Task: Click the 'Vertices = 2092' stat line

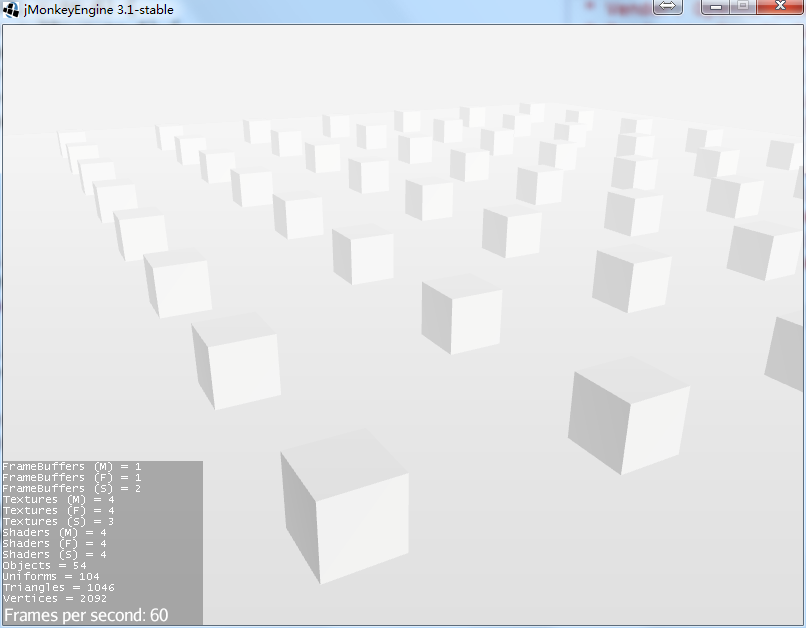Action: [54, 598]
